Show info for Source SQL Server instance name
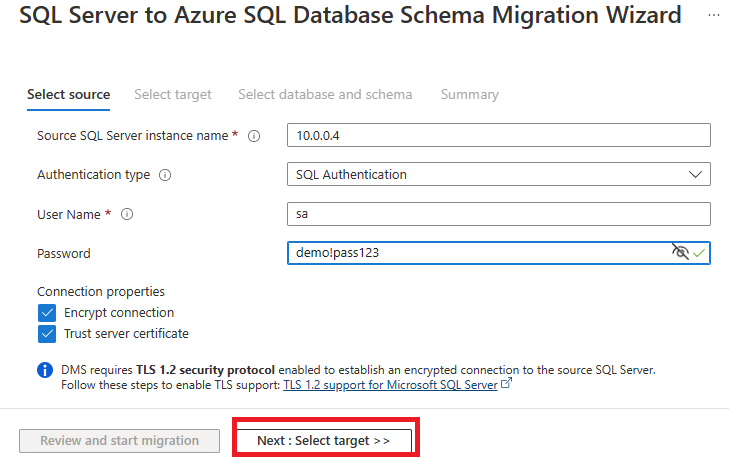This screenshot has width=729, height=461. point(254,136)
